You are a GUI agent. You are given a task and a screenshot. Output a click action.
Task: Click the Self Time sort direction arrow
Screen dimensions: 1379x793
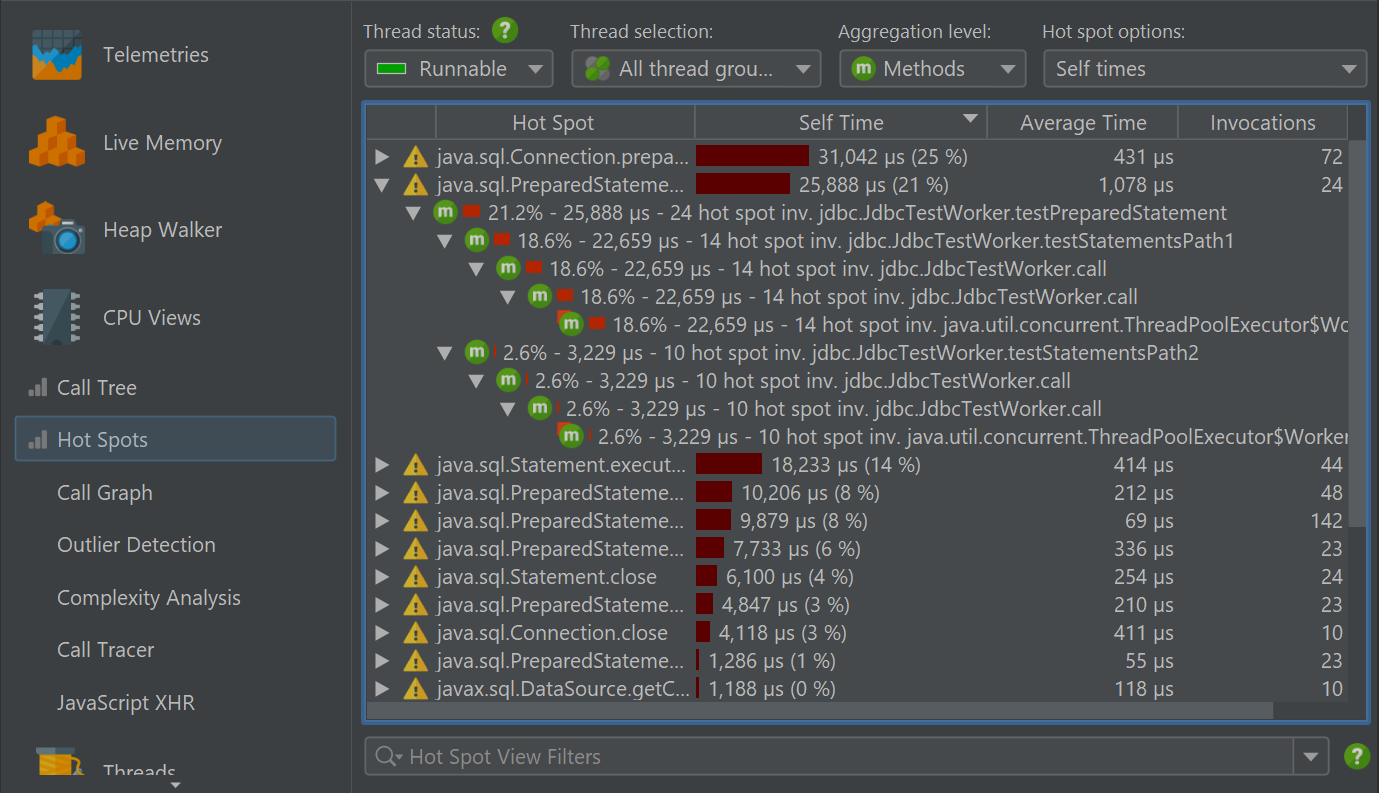pyautogui.click(x=969, y=120)
